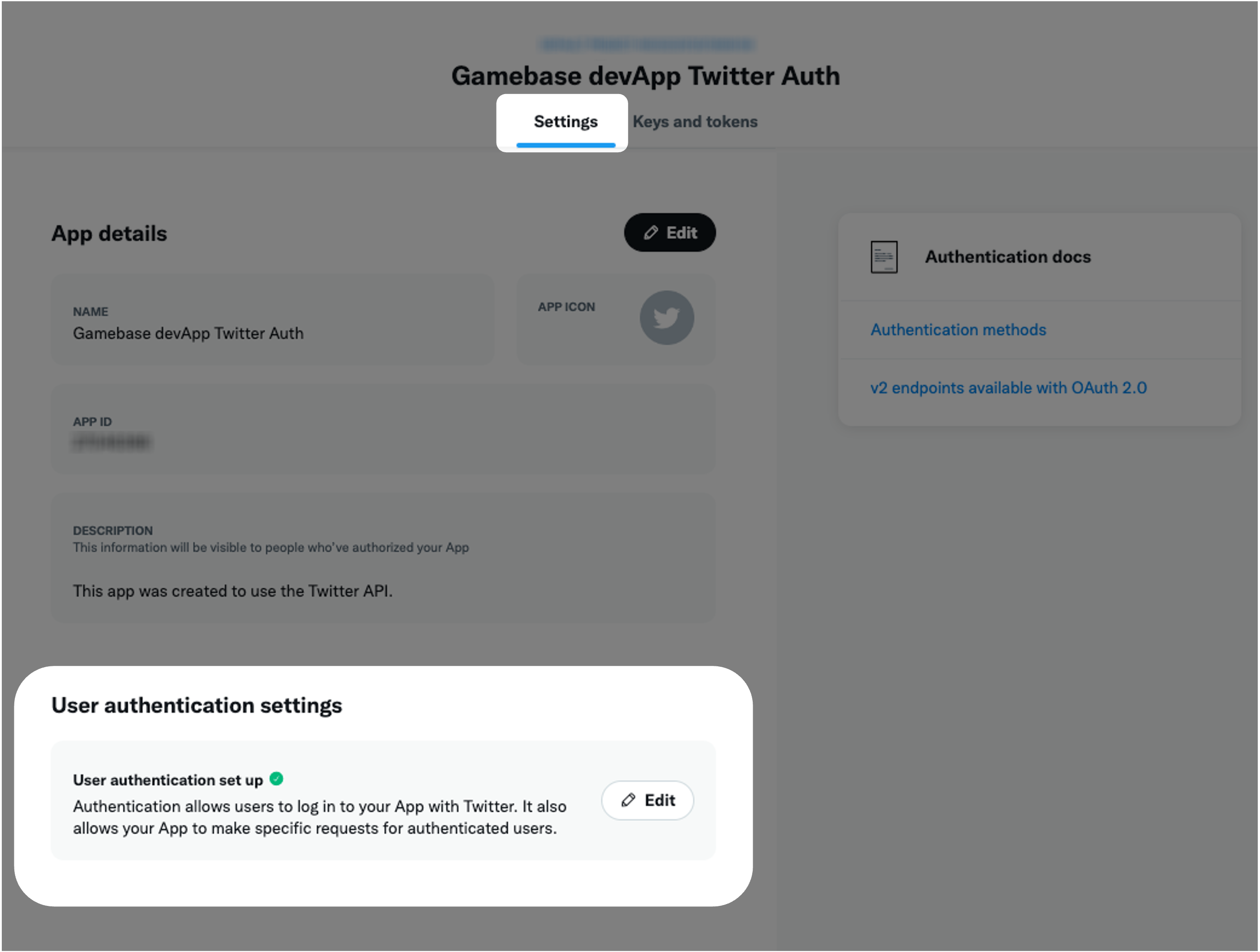Click the DESCRIPTION text about Twitter API

[x=232, y=592]
